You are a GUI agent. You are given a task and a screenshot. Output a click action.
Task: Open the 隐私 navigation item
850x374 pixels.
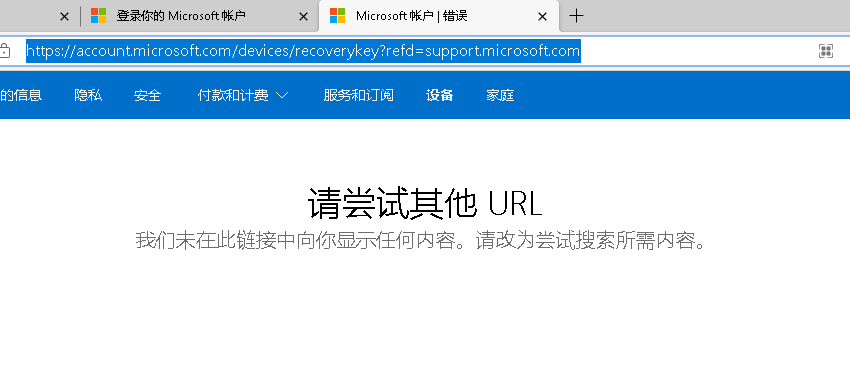pos(88,95)
